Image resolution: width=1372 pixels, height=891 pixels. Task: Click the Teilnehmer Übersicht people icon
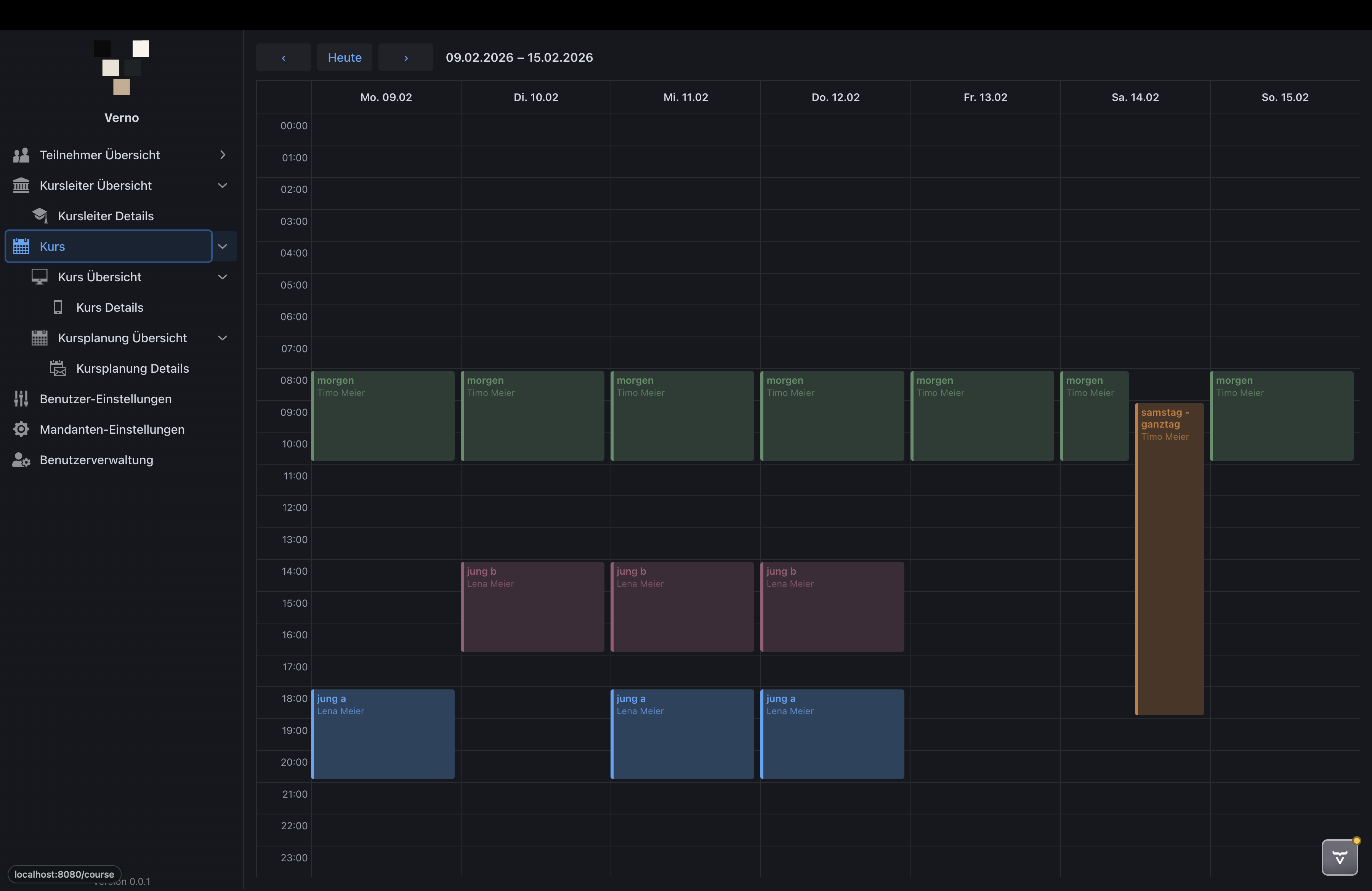[x=21, y=155]
